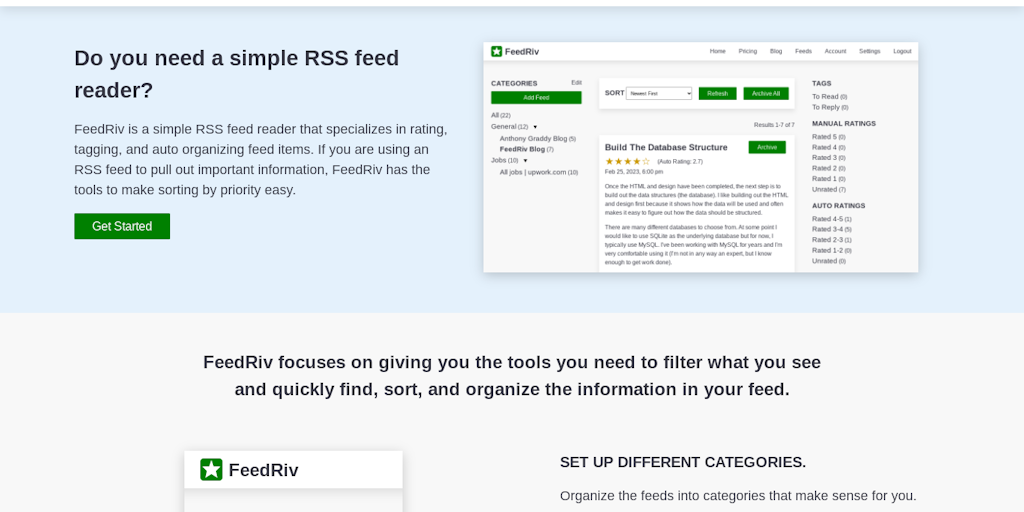Set rating using the empty fifth star

coord(645,161)
